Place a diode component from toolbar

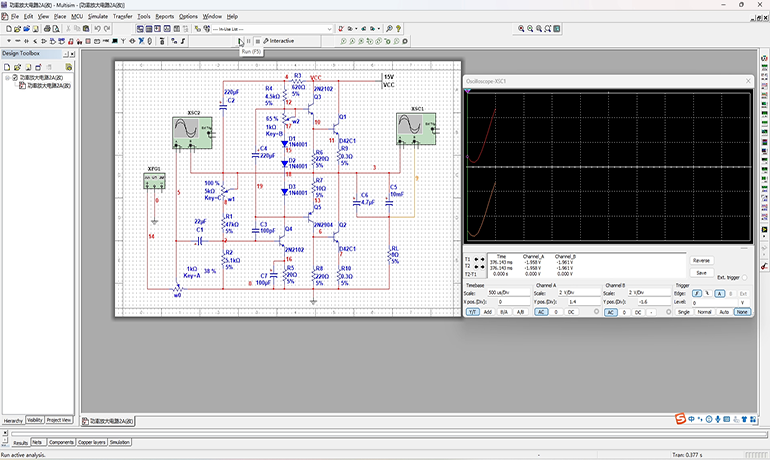(27, 41)
